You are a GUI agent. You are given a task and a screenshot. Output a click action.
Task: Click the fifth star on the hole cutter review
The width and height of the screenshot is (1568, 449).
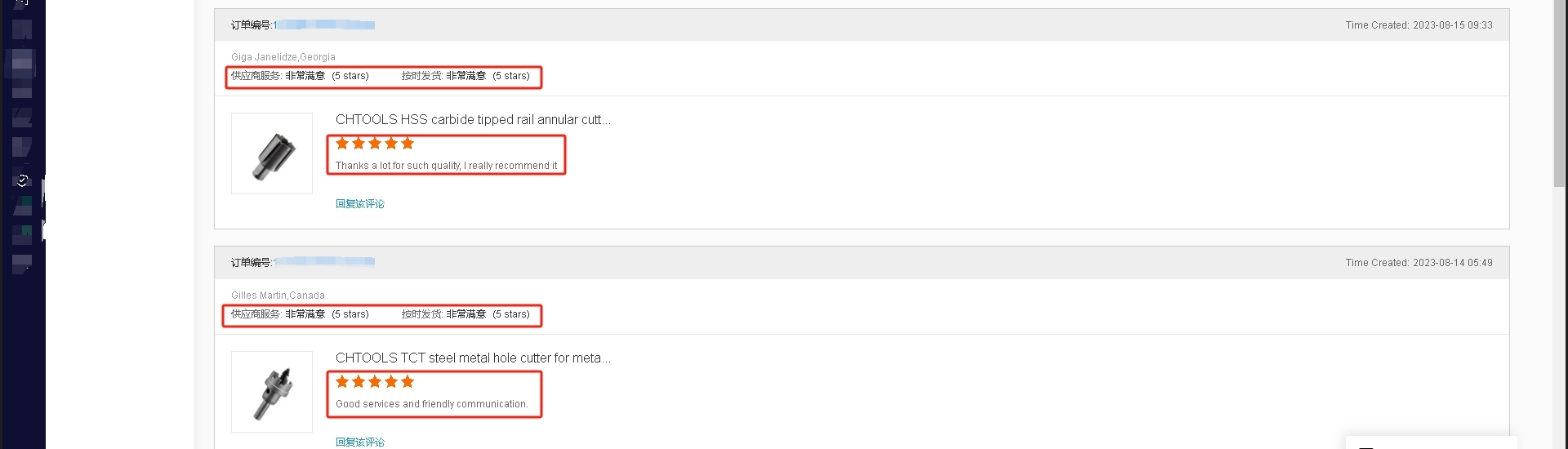[x=408, y=382]
